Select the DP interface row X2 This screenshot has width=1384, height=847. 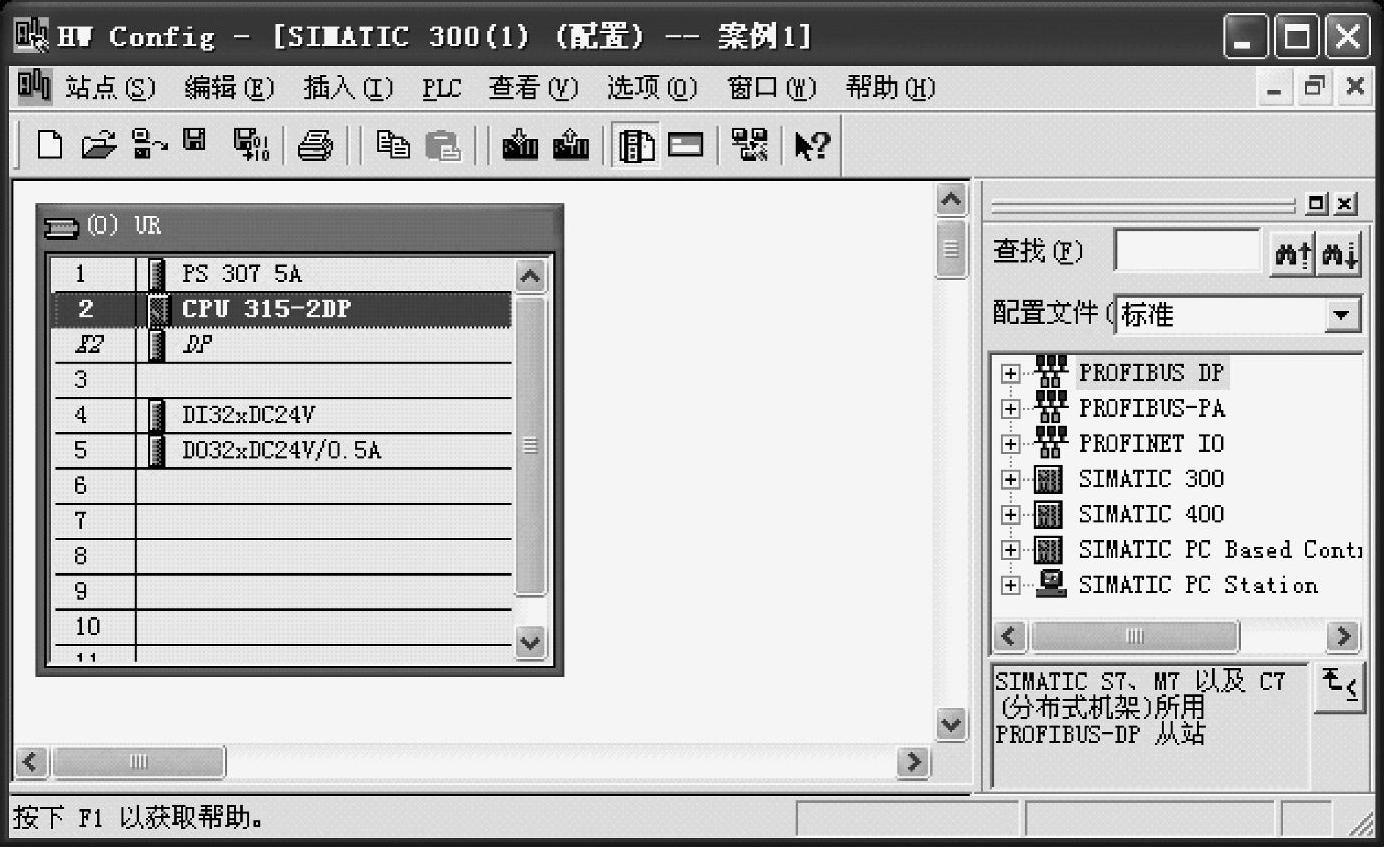pyautogui.click(x=281, y=345)
